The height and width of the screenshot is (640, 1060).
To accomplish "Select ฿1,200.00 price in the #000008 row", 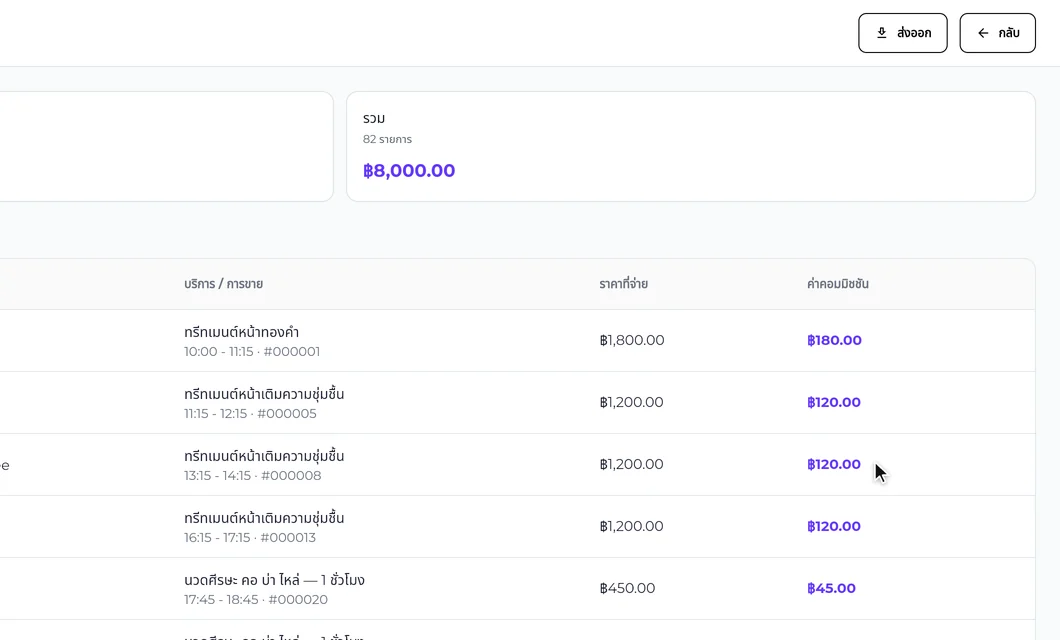I will [631, 465].
